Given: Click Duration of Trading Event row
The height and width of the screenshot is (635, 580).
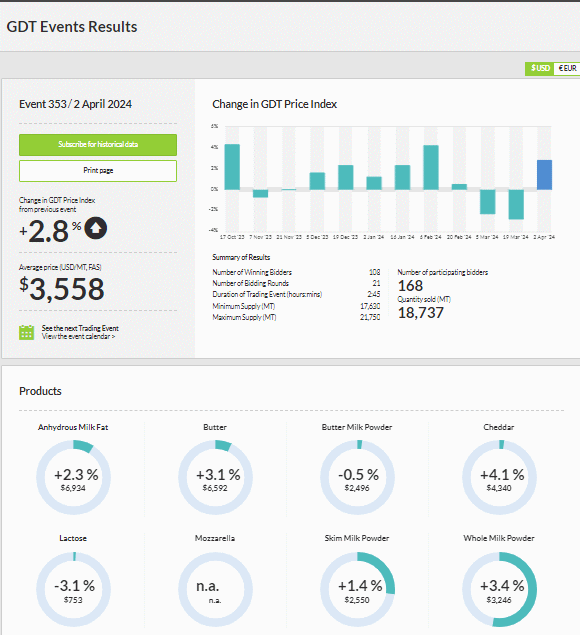Looking at the screenshot, I should (296, 294).
